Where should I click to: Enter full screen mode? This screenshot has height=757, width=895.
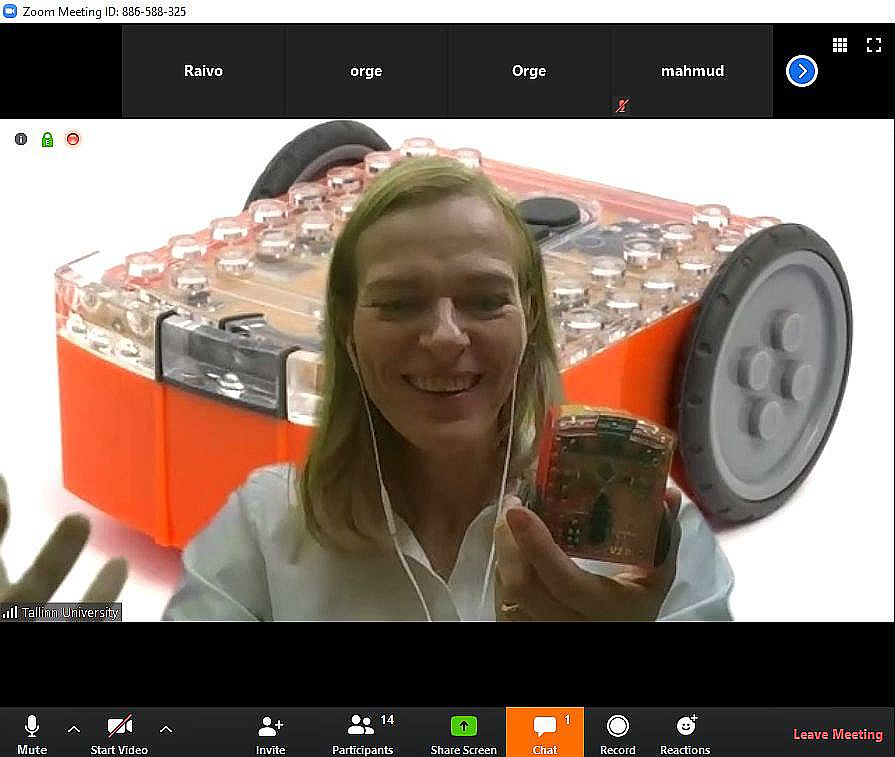872,45
